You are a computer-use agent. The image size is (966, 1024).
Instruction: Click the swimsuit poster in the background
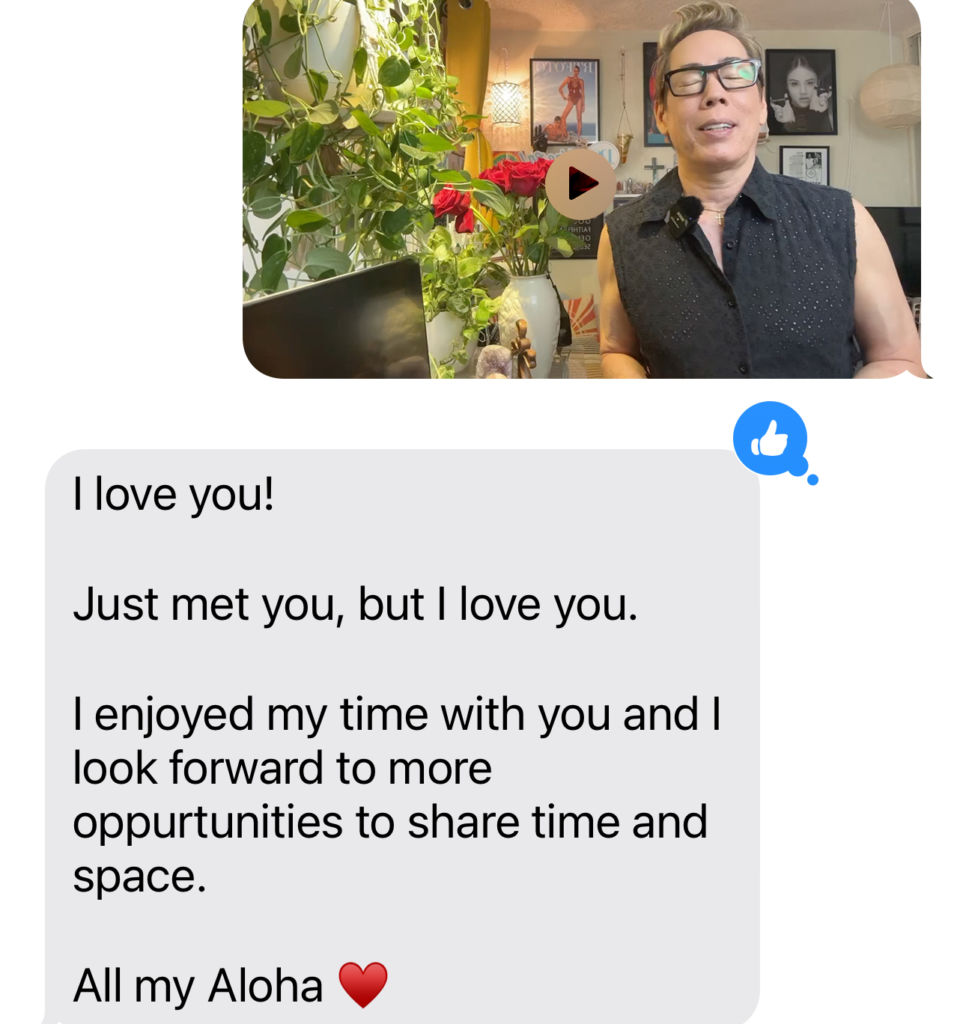tap(564, 101)
